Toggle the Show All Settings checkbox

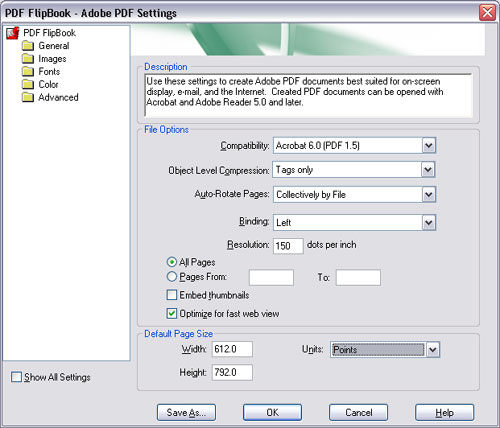coord(16,377)
